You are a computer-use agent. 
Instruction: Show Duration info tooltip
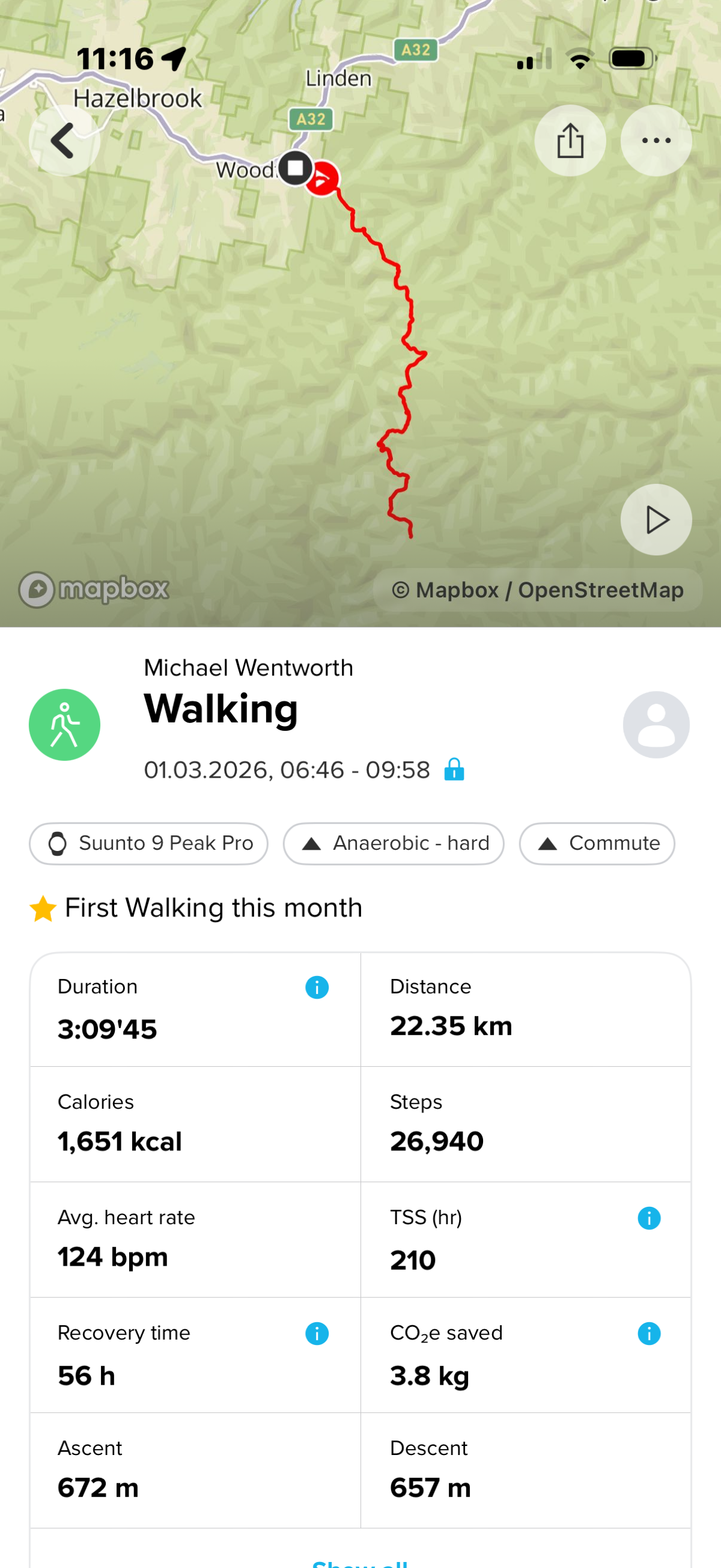tap(317, 987)
